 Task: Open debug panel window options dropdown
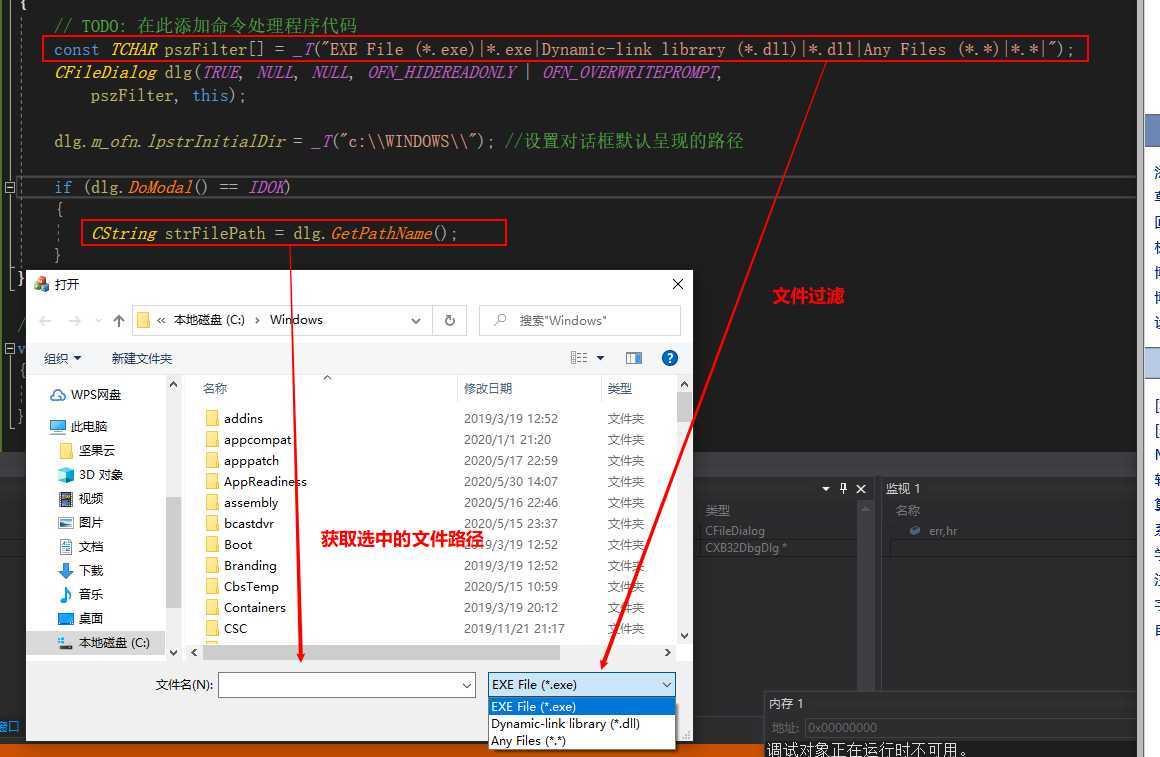coord(826,488)
